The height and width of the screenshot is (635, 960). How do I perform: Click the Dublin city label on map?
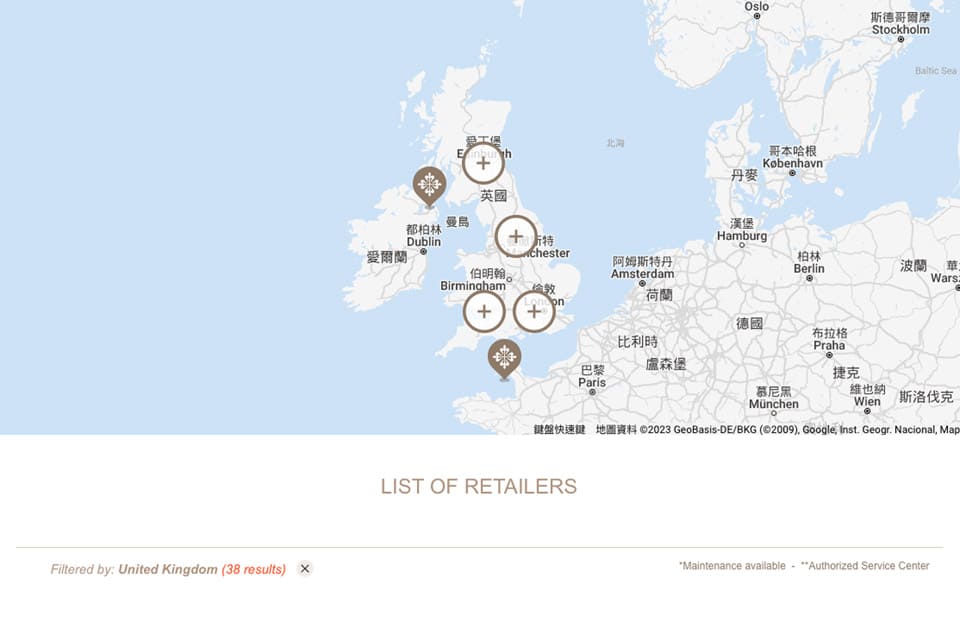pyautogui.click(x=424, y=241)
